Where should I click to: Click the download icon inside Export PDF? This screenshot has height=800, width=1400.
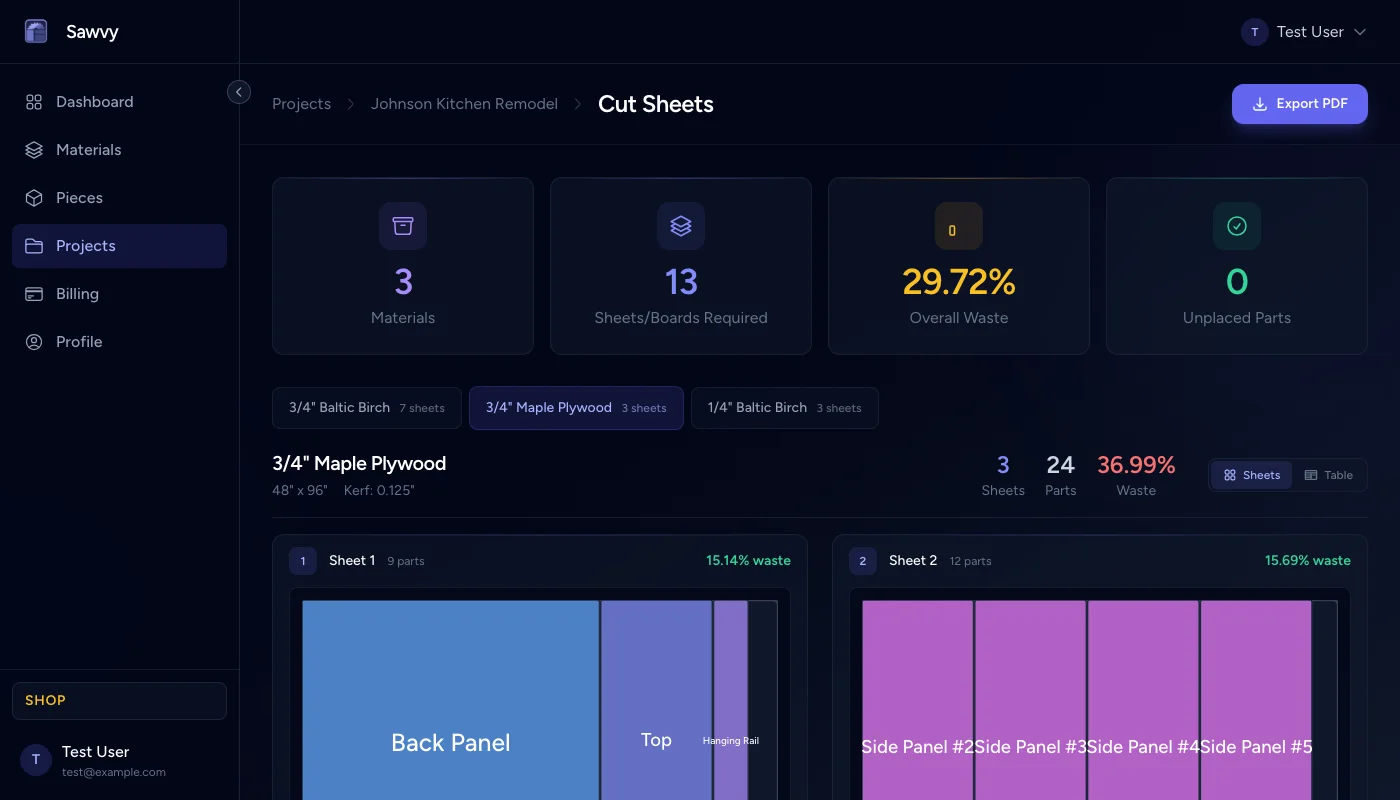[x=1259, y=104]
